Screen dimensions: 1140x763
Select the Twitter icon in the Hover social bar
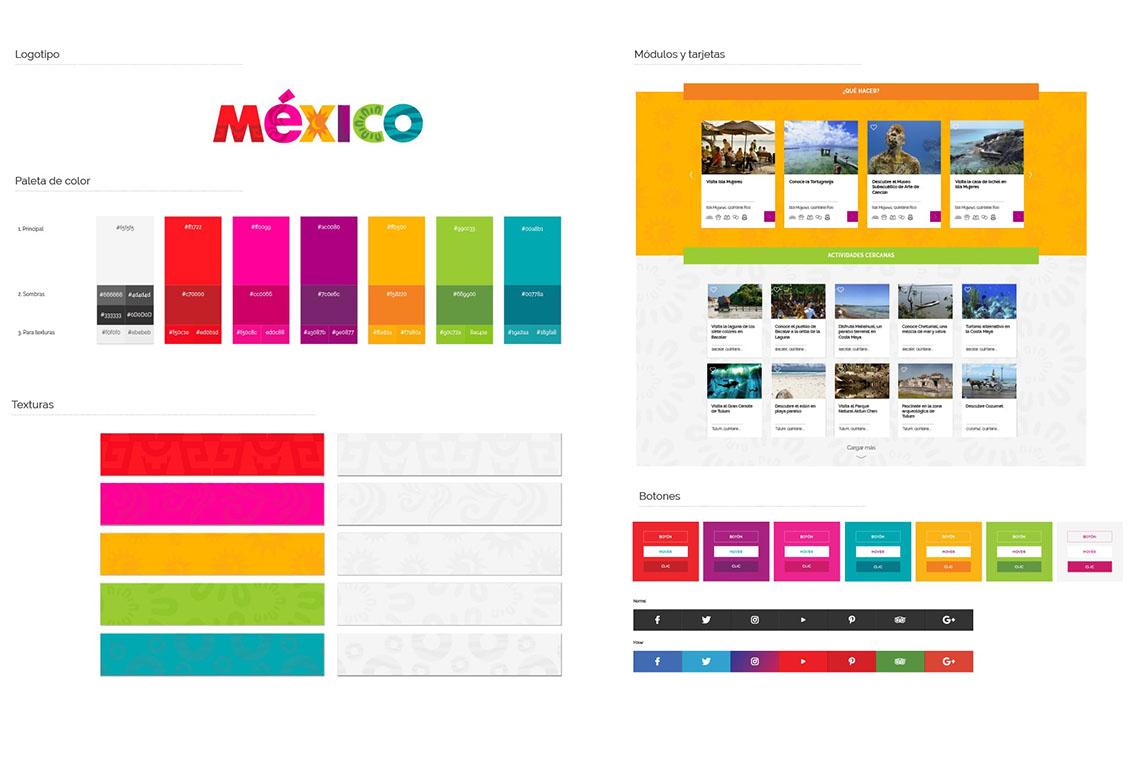(706, 662)
